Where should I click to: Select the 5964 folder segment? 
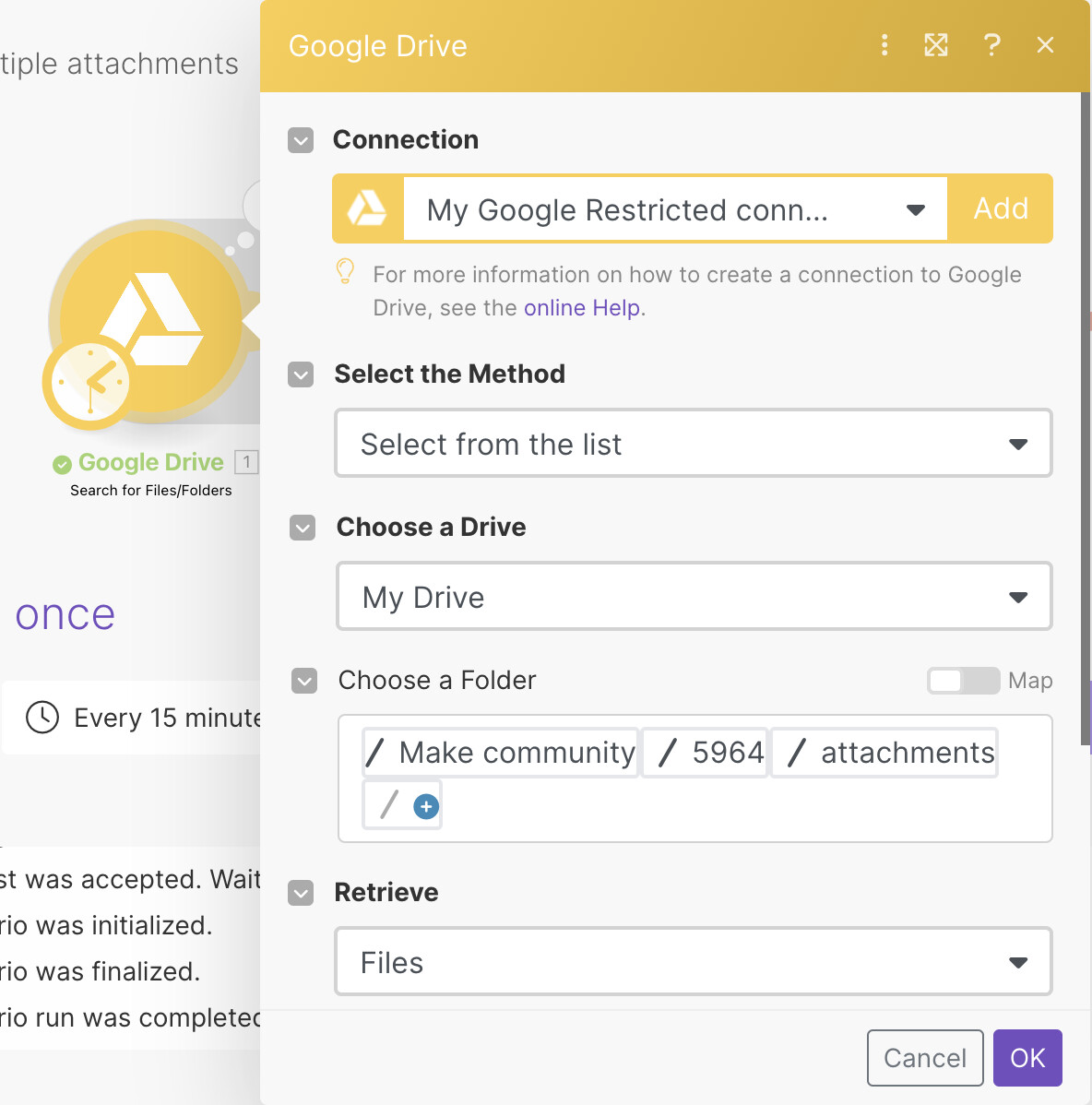pos(705,753)
